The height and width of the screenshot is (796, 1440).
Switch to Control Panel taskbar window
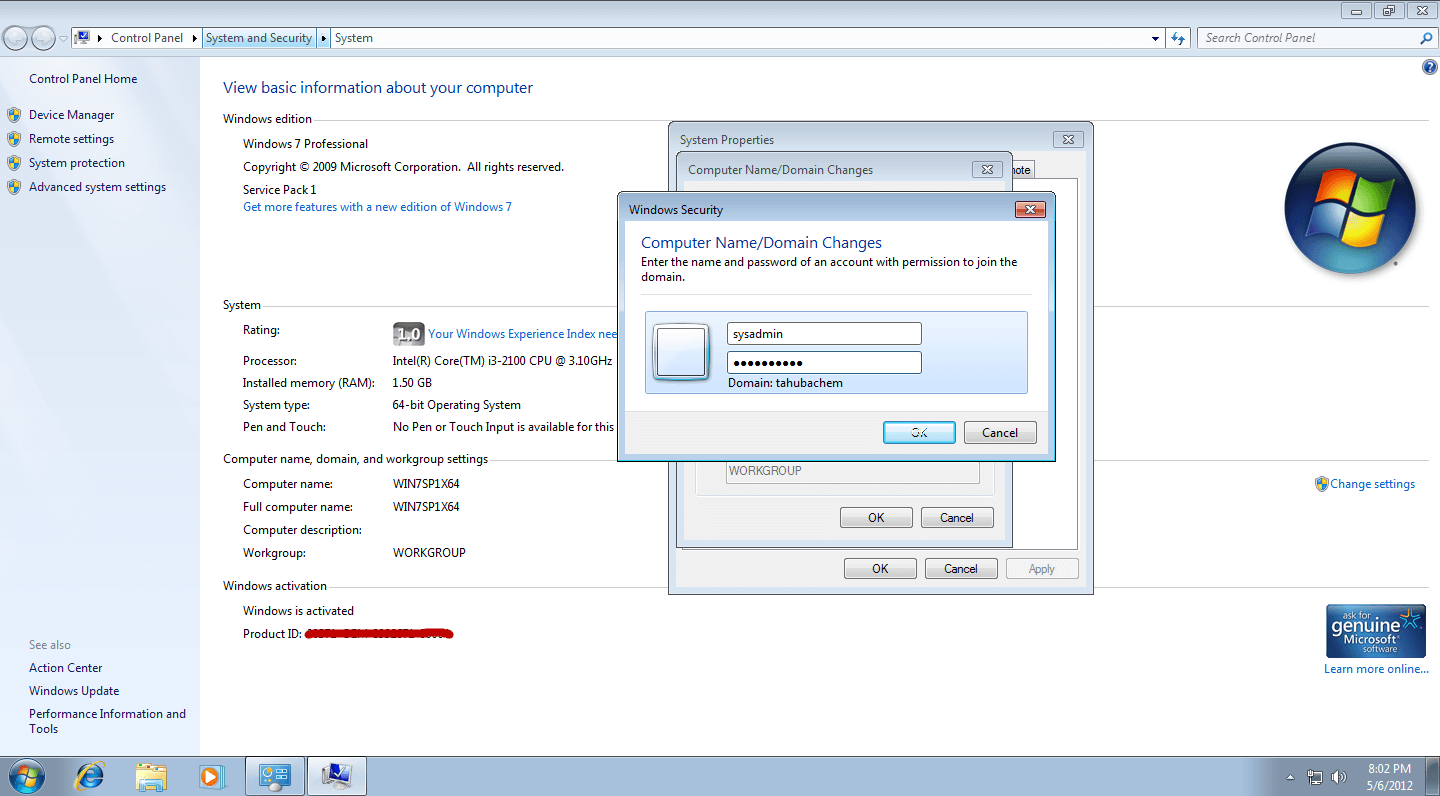pyautogui.click(x=274, y=776)
